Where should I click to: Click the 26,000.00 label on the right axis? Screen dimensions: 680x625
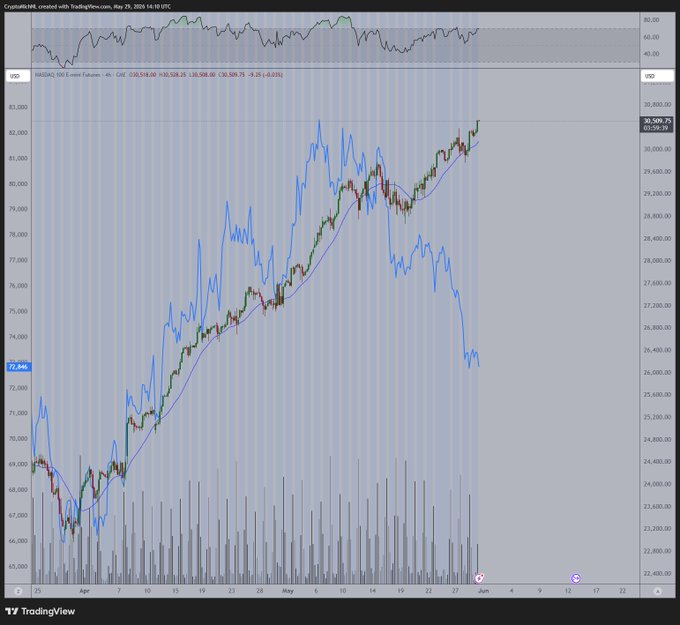tap(657, 373)
